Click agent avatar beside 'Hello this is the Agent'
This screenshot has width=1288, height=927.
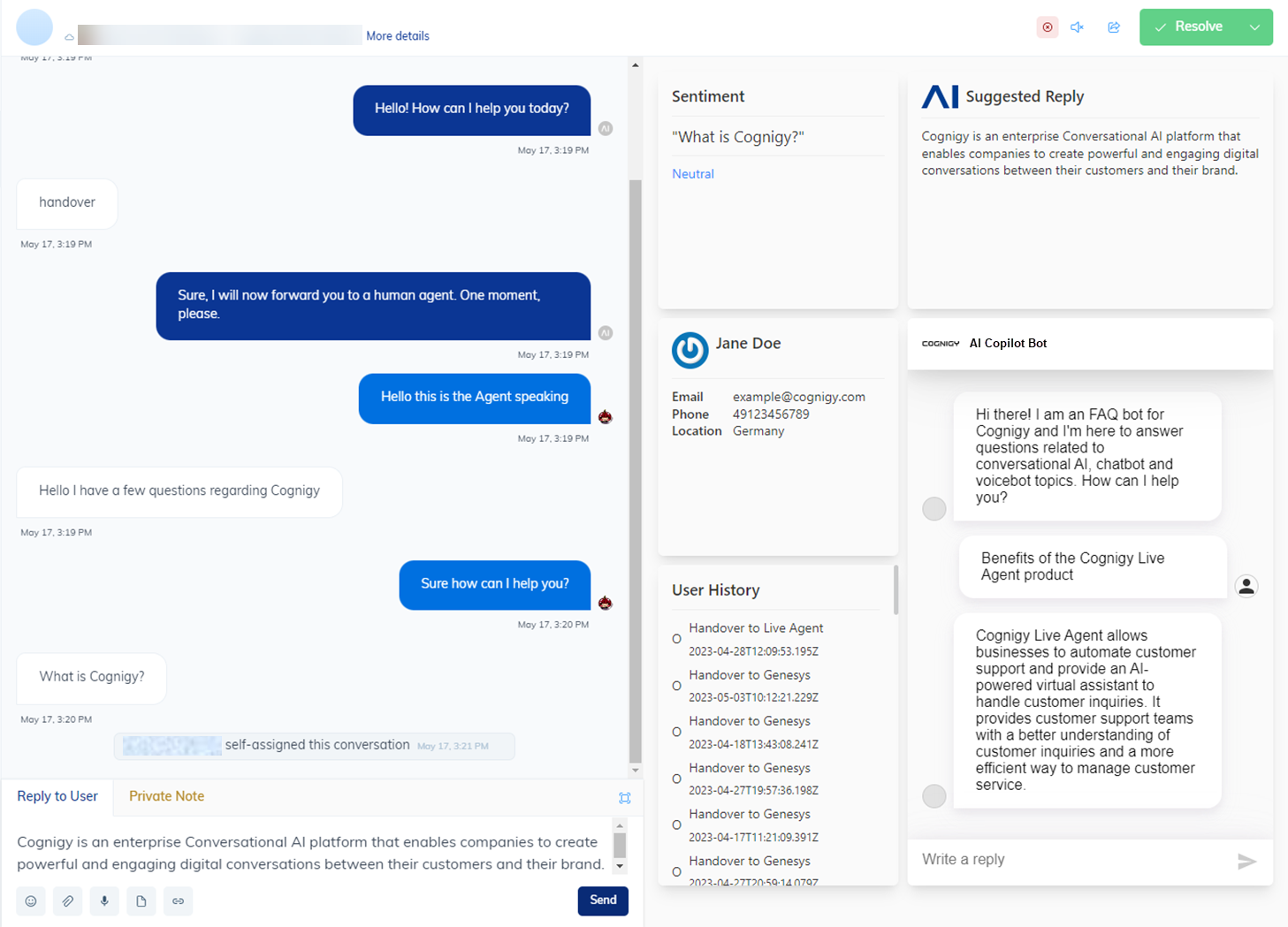pyautogui.click(x=606, y=417)
